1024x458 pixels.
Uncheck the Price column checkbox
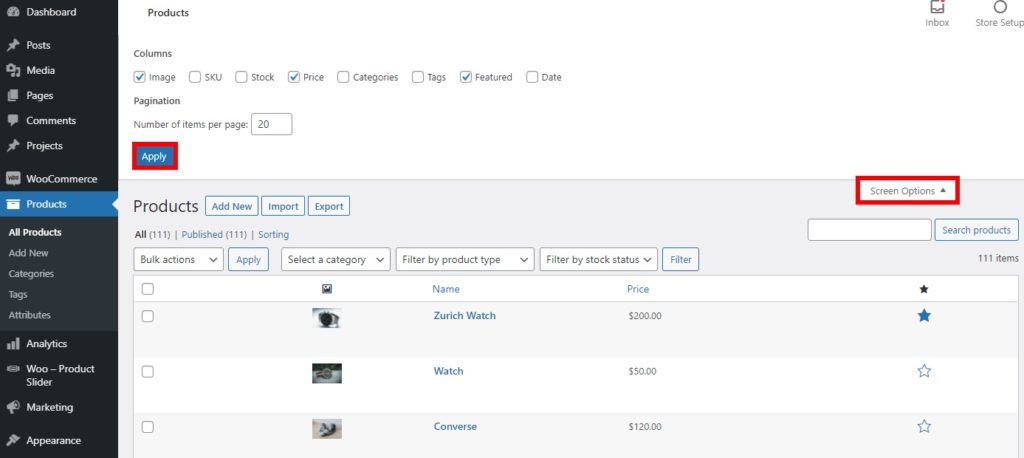pyautogui.click(x=294, y=77)
